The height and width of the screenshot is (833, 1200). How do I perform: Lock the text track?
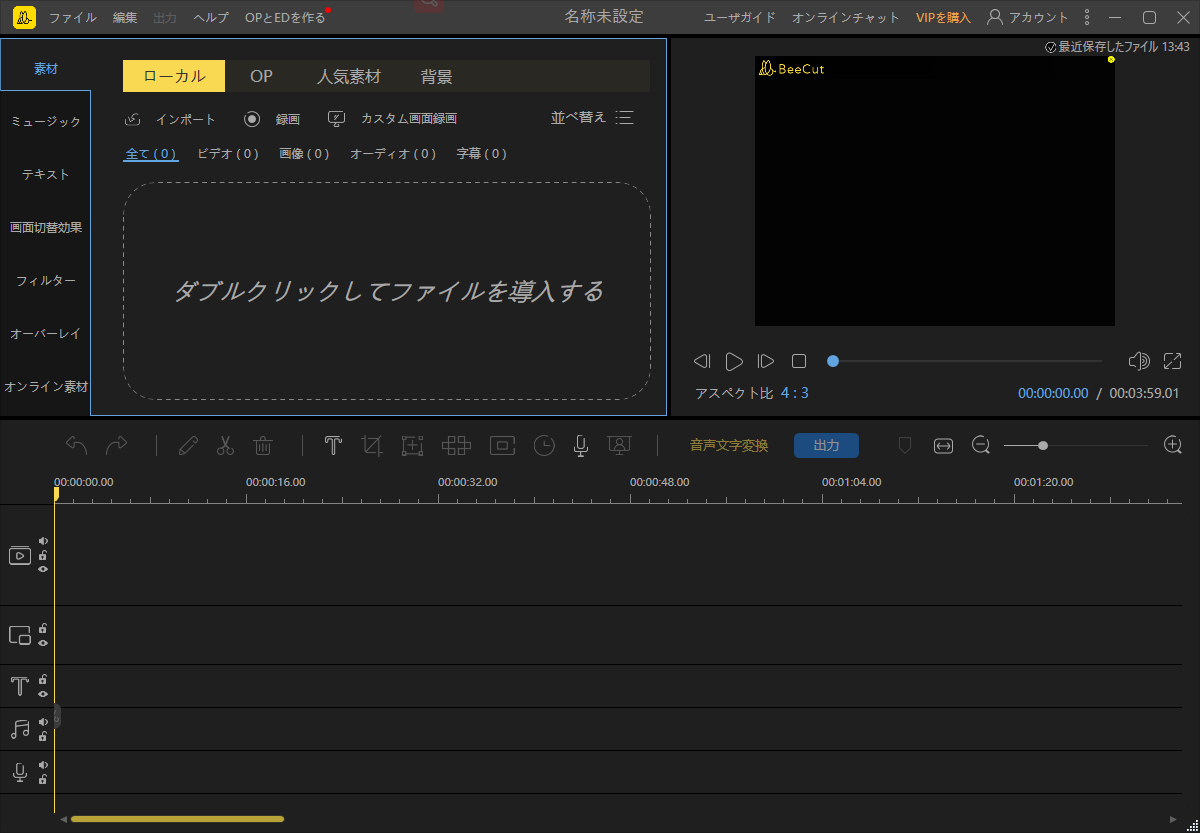(41, 681)
